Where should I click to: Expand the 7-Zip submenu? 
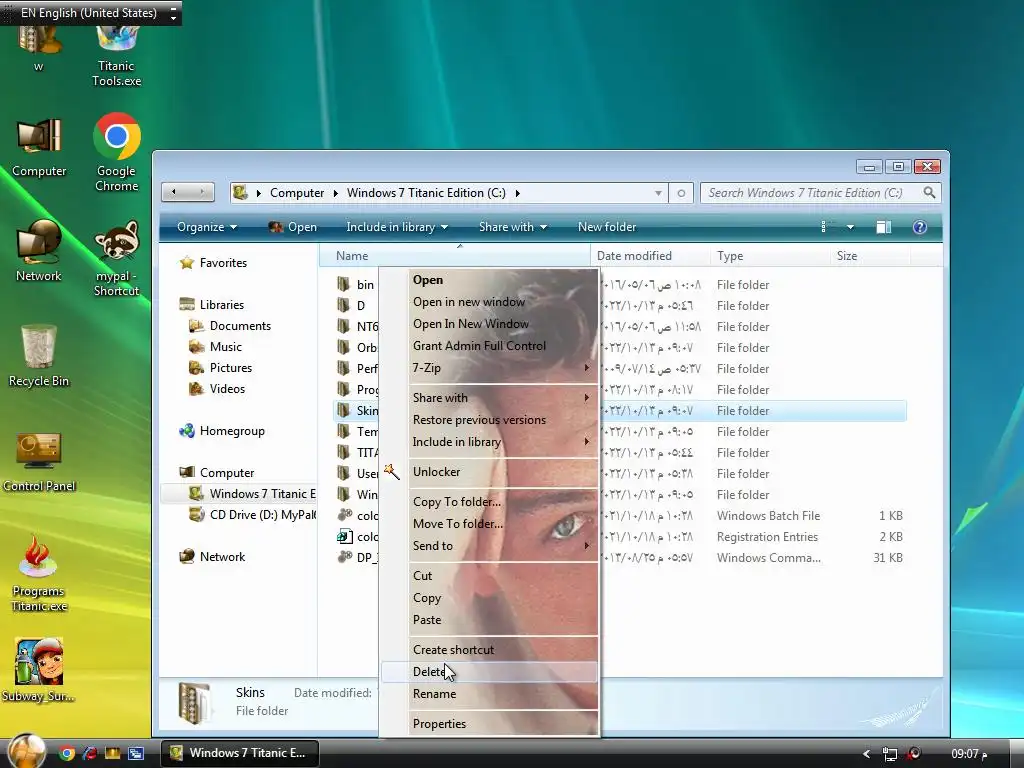[586, 368]
